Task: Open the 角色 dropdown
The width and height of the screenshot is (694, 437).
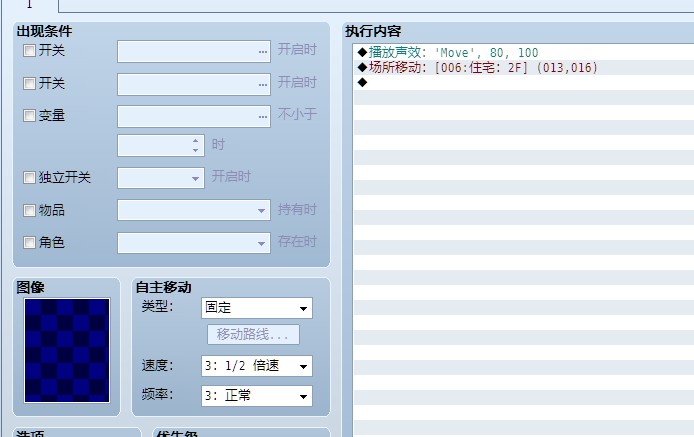Action: [x=262, y=243]
